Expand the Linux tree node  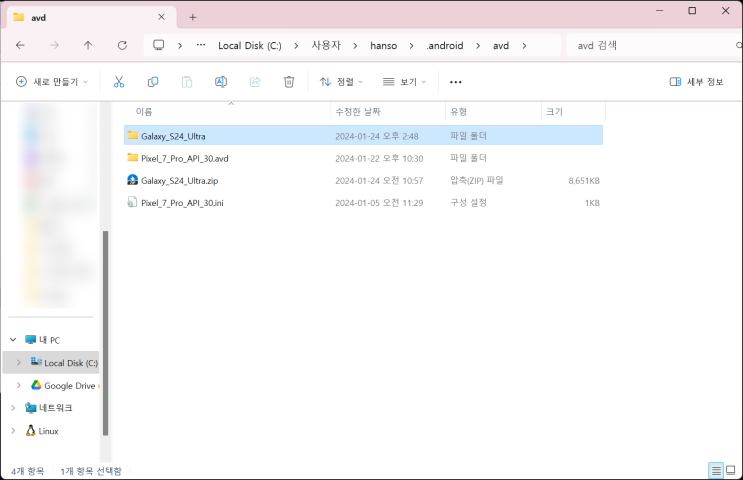pyautogui.click(x=13, y=431)
